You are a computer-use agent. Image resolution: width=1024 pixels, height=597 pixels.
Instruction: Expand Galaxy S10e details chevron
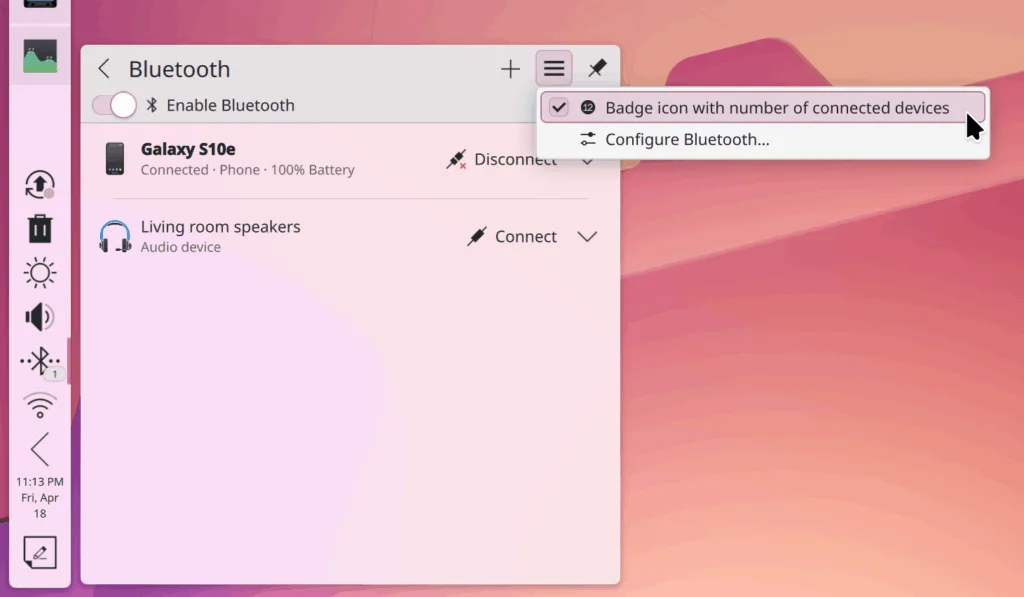(587, 163)
